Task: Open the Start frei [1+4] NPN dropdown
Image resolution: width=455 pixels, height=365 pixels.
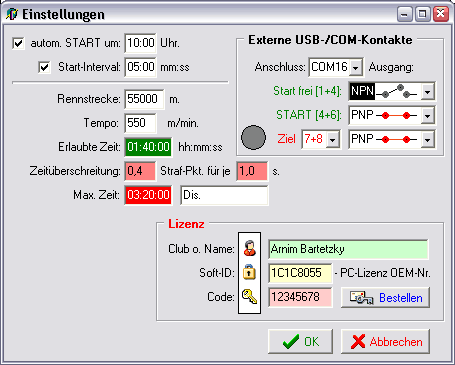Action: coord(427,91)
